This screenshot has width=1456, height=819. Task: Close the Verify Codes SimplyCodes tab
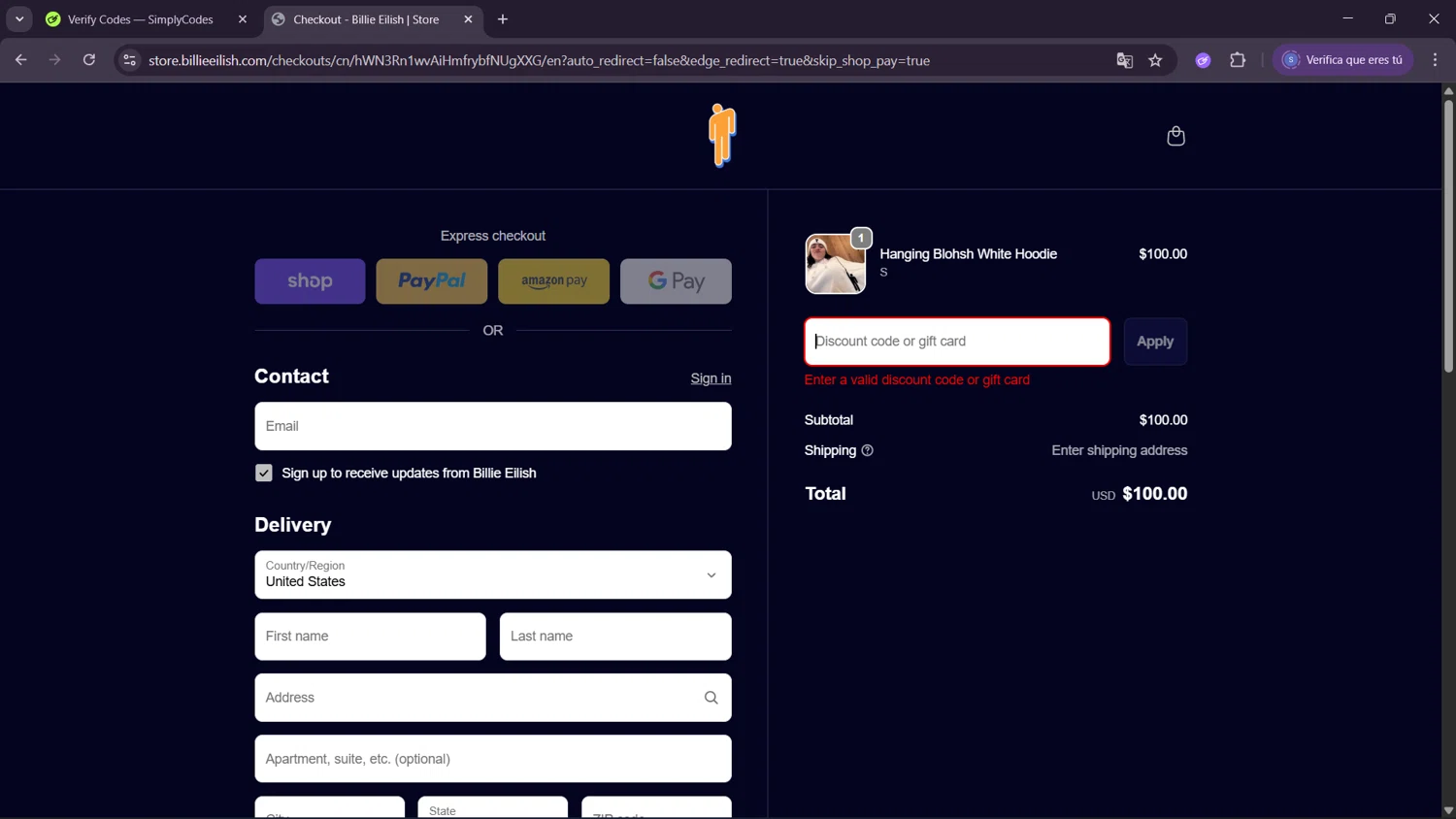click(x=243, y=19)
